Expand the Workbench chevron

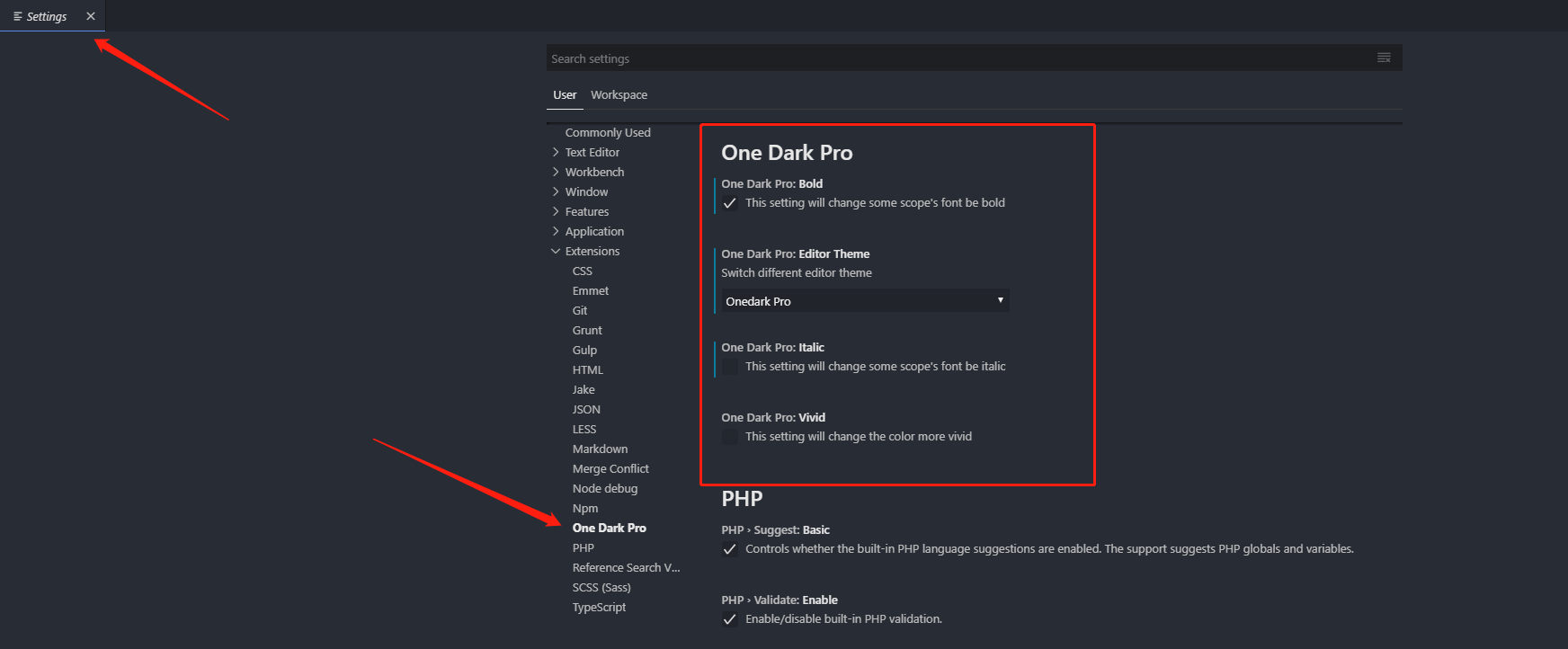556,172
